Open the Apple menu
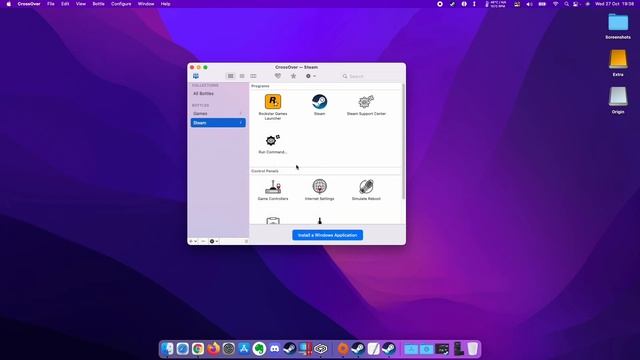Screen dimensions: 640x360 pos(8,4)
